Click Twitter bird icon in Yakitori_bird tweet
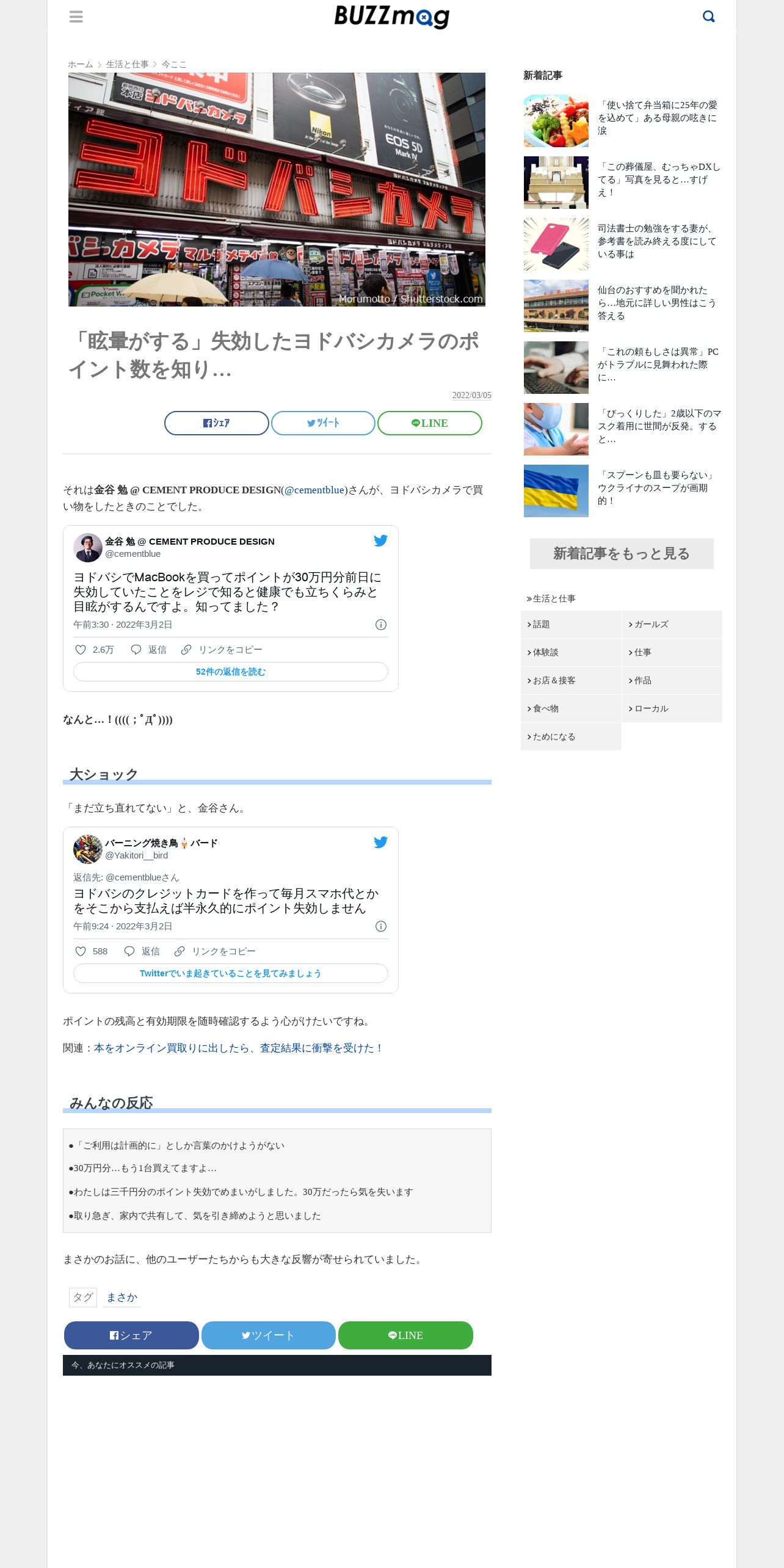The width and height of the screenshot is (784, 1568). pyautogui.click(x=380, y=842)
